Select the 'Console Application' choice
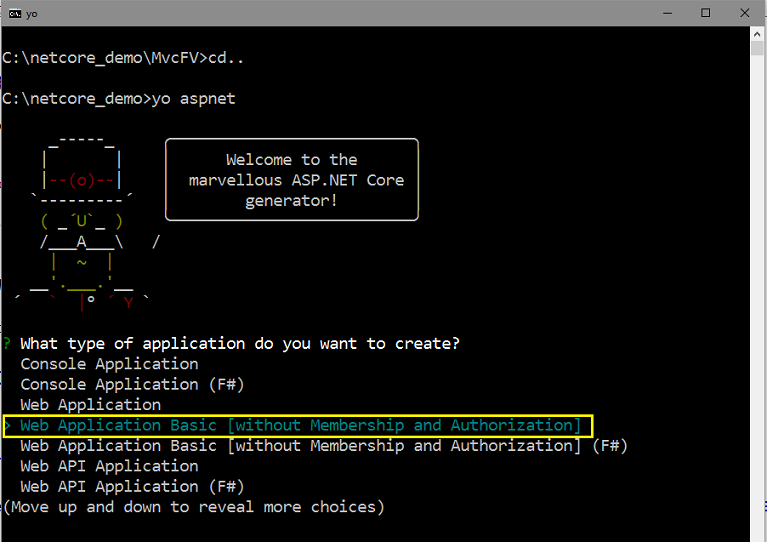The height and width of the screenshot is (542, 767). [x=109, y=364]
